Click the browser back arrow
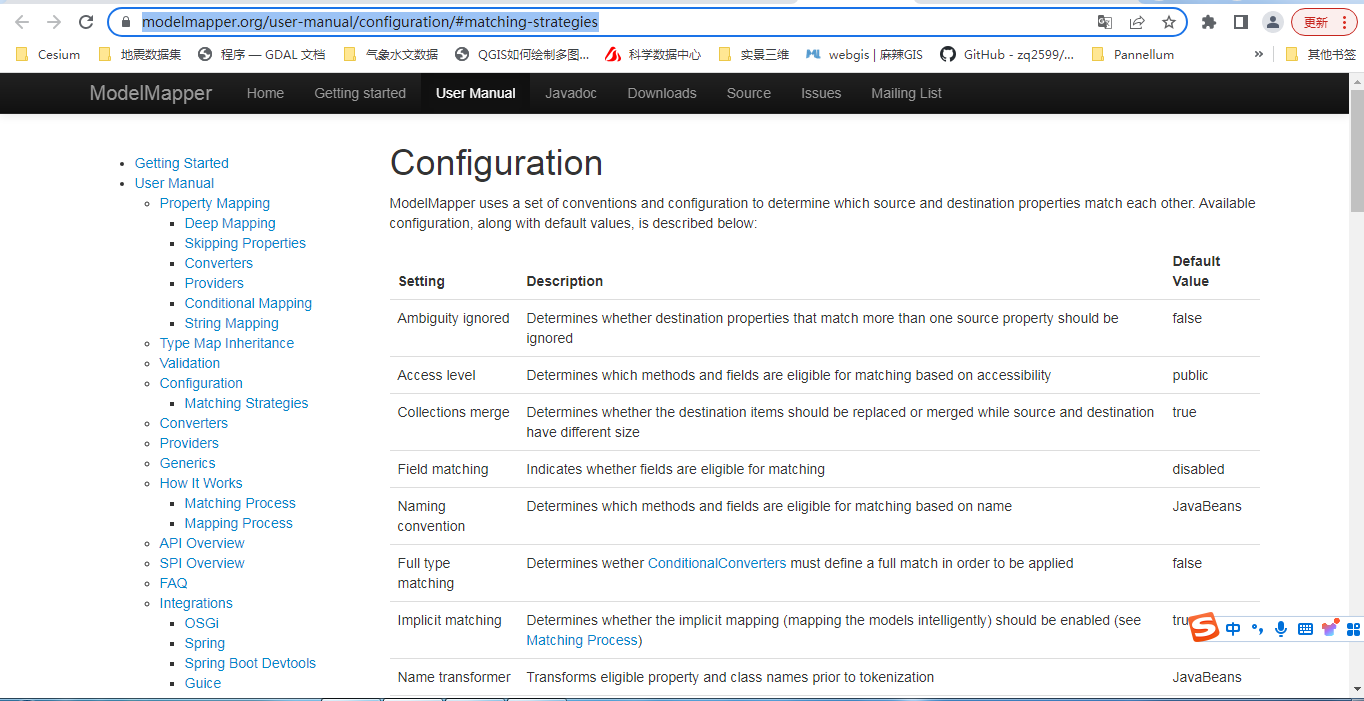 tap(22, 22)
